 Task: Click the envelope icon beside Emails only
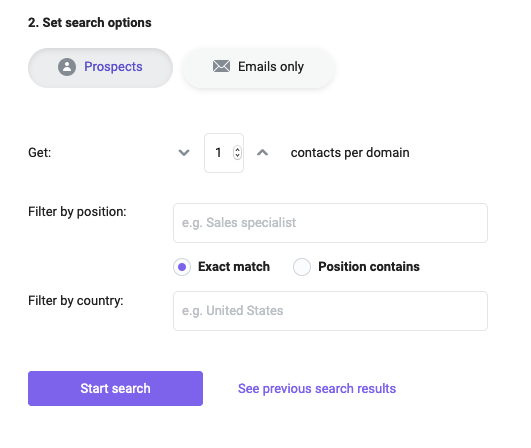221,66
